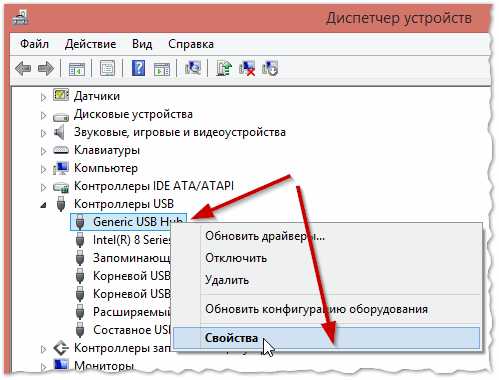Select the Запоминающ... USB device entry
The width and height of the screenshot is (499, 380).
tap(132, 258)
